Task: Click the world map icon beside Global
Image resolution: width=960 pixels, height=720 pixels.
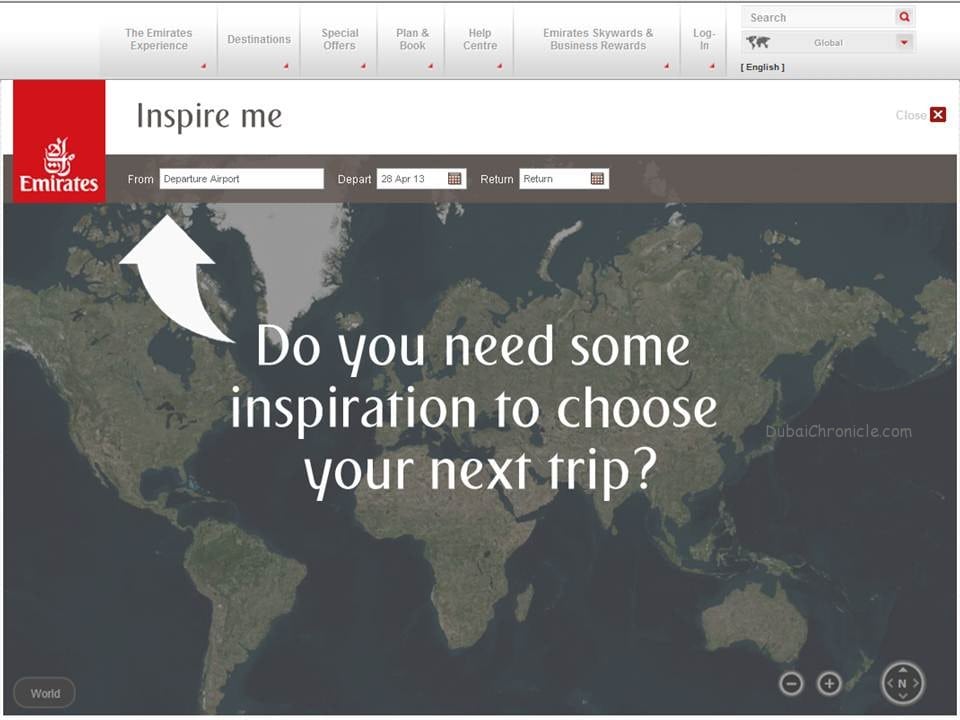Action: coord(758,42)
